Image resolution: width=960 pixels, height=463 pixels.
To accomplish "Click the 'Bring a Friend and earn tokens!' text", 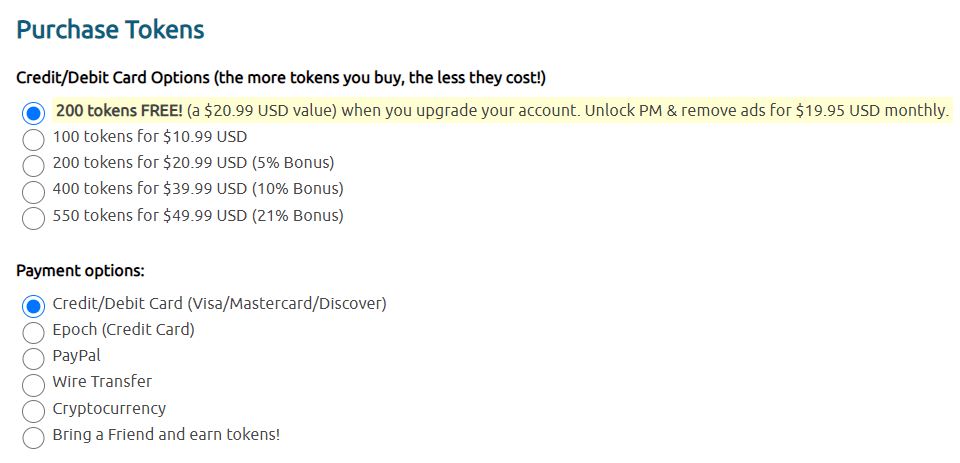I will point(166,434).
